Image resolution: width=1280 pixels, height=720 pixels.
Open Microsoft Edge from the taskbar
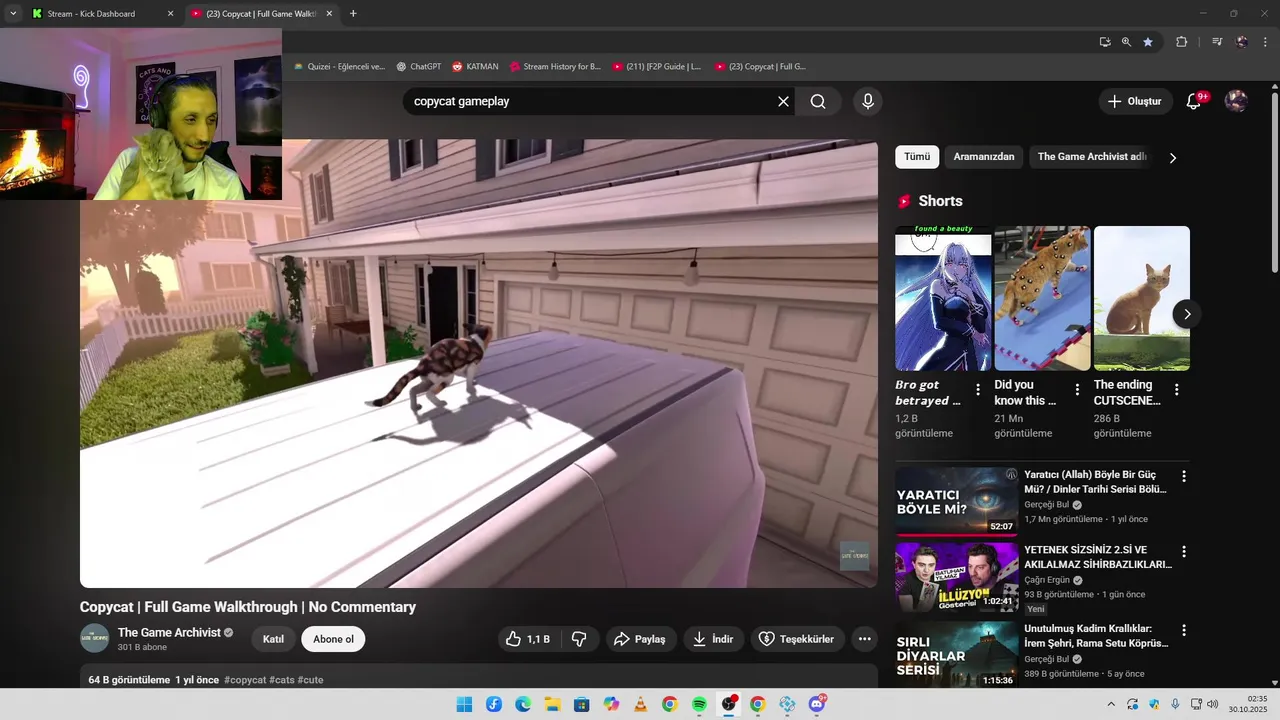click(x=523, y=705)
